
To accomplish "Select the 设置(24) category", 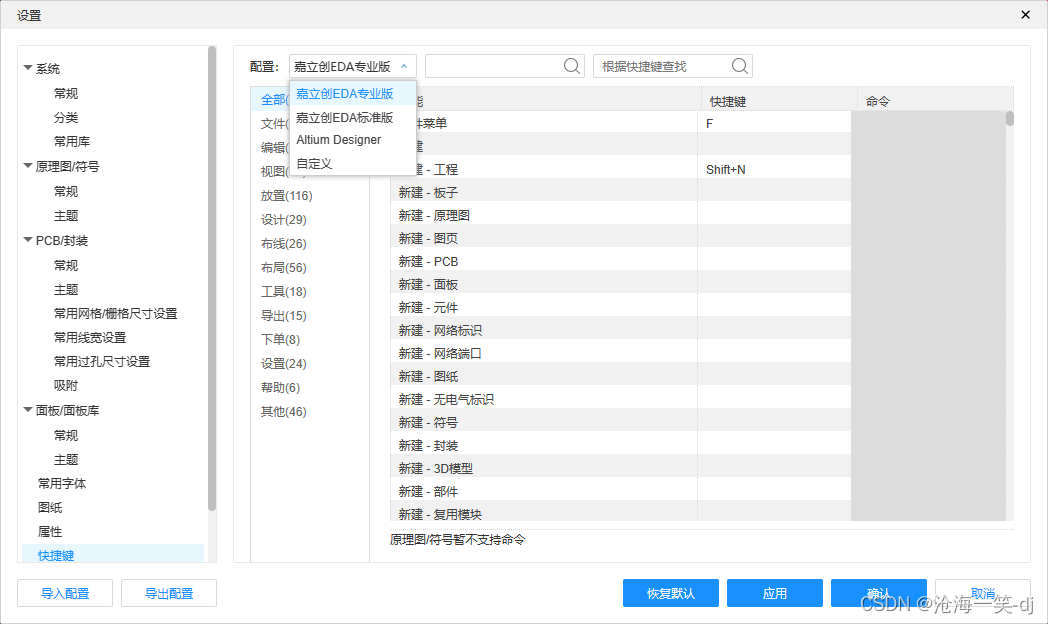I will [x=283, y=363].
